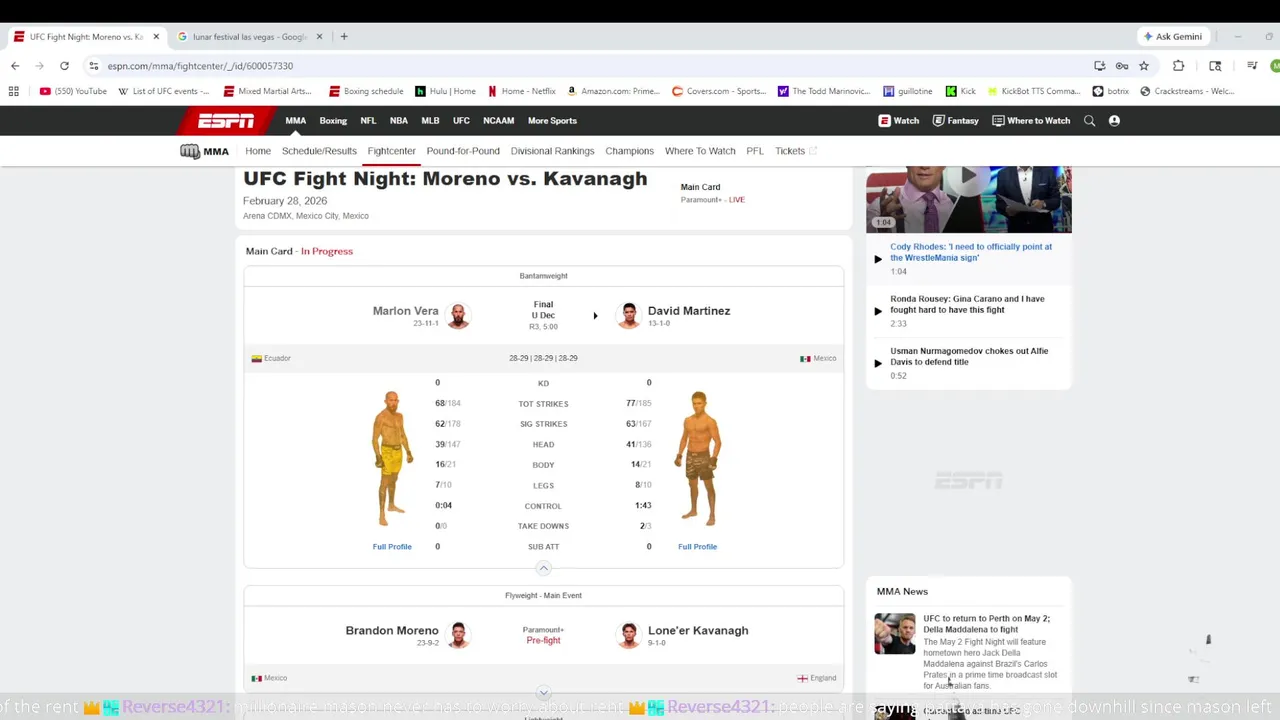1280x720 pixels.
Task: Open the KickBot TTS bookmark
Action: point(1033,91)
